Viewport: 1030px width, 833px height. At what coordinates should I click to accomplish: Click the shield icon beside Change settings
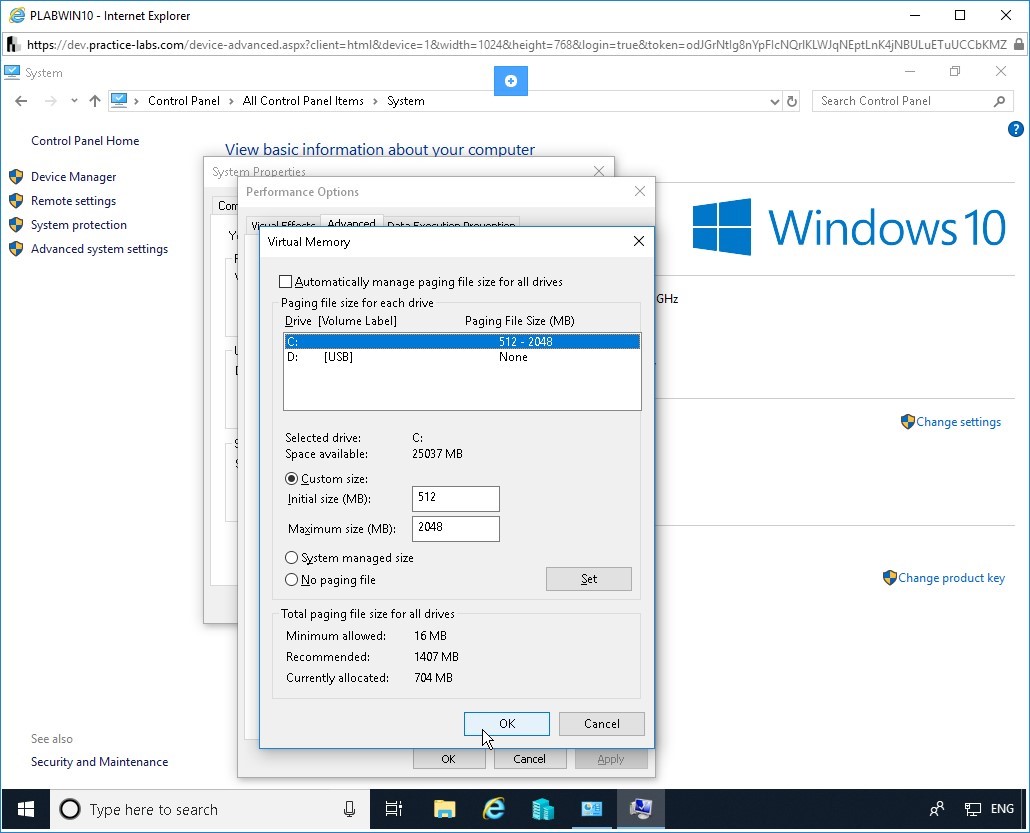coord(907,422)
